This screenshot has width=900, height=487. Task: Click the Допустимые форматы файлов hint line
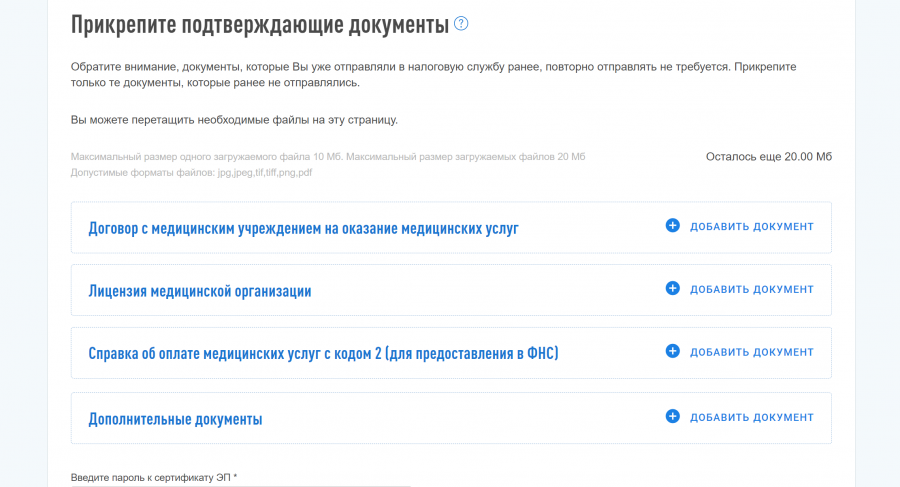point(191,173)
